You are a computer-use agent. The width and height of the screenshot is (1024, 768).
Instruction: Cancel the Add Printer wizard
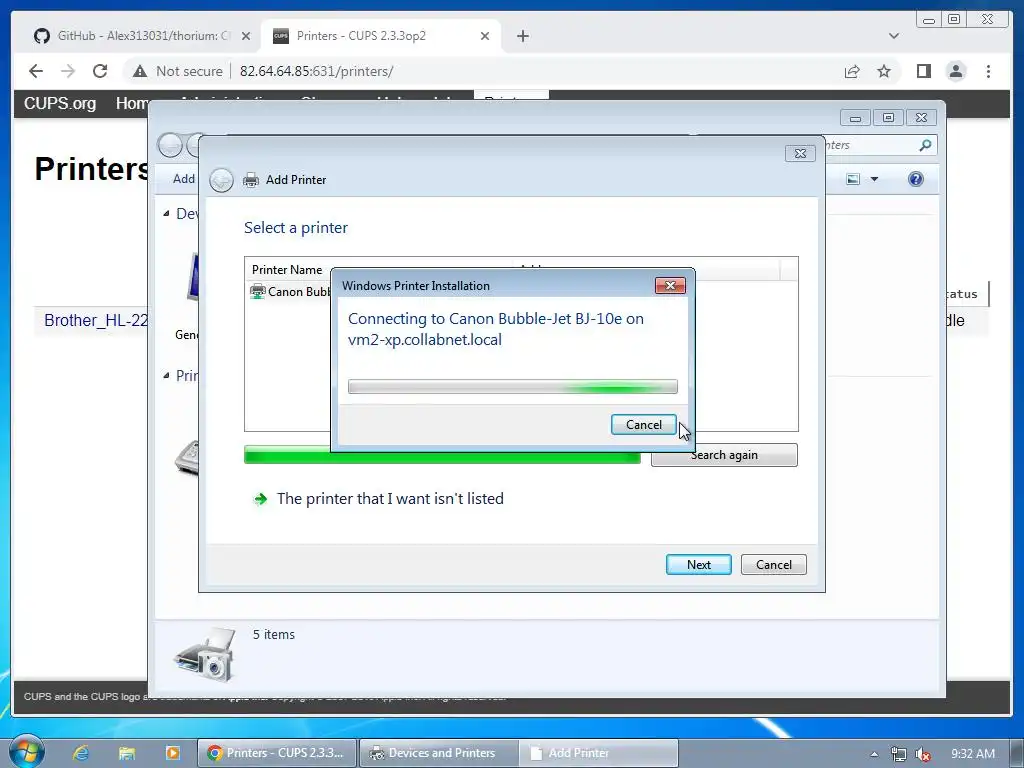point(773,564)
